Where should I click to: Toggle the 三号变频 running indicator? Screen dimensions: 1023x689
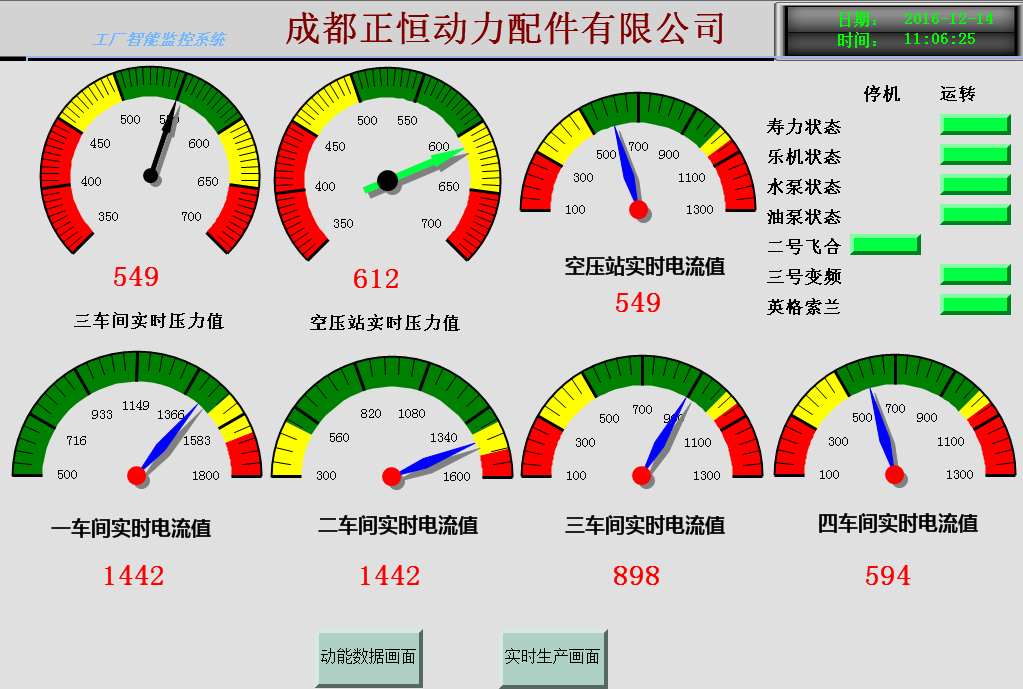click(975, 275)
